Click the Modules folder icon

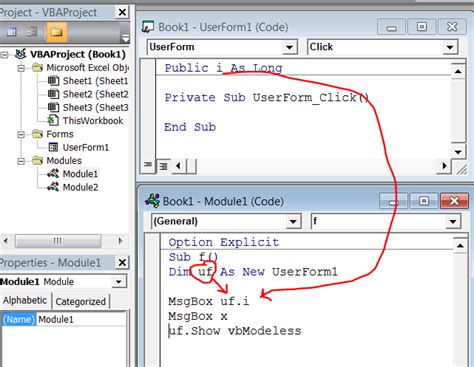point(37,161)
